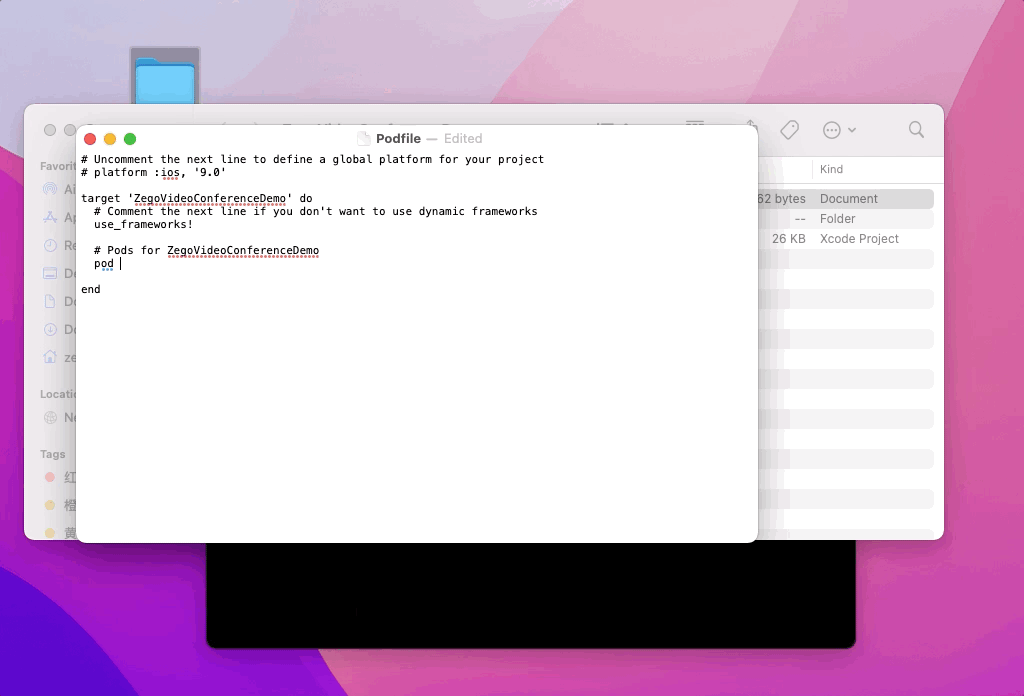Open Downloads via its Finder sidebar icon
The height and width of the screenshot is (696, 1024).
coord(50,329)
